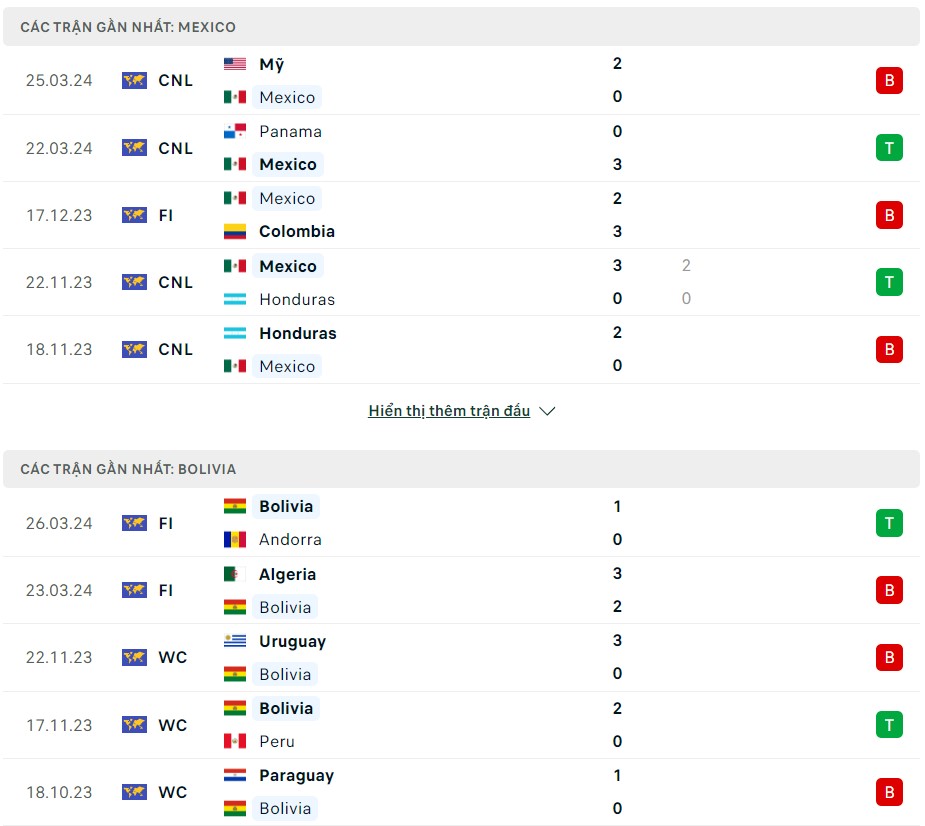Viewport: 925px width, 826px height.
Task: Click the Uruguay flag icon
Action: point(235,642)
